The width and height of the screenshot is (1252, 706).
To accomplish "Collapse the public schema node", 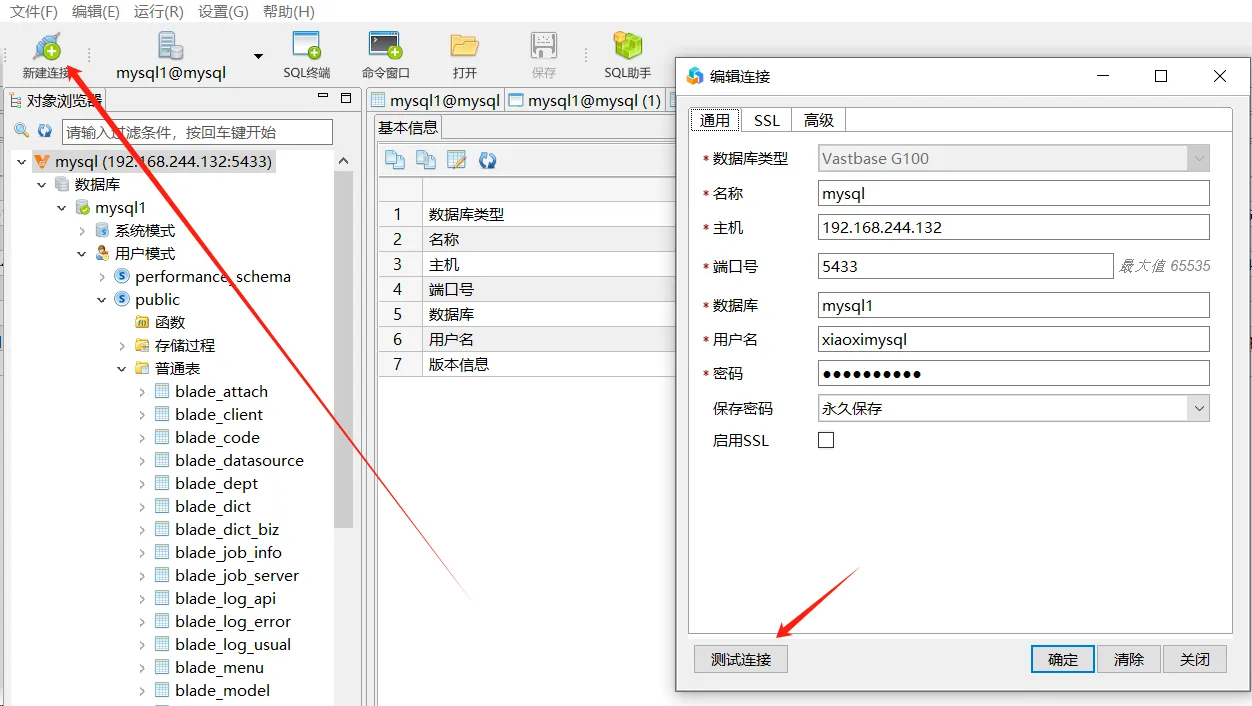I will pos(102,300).
